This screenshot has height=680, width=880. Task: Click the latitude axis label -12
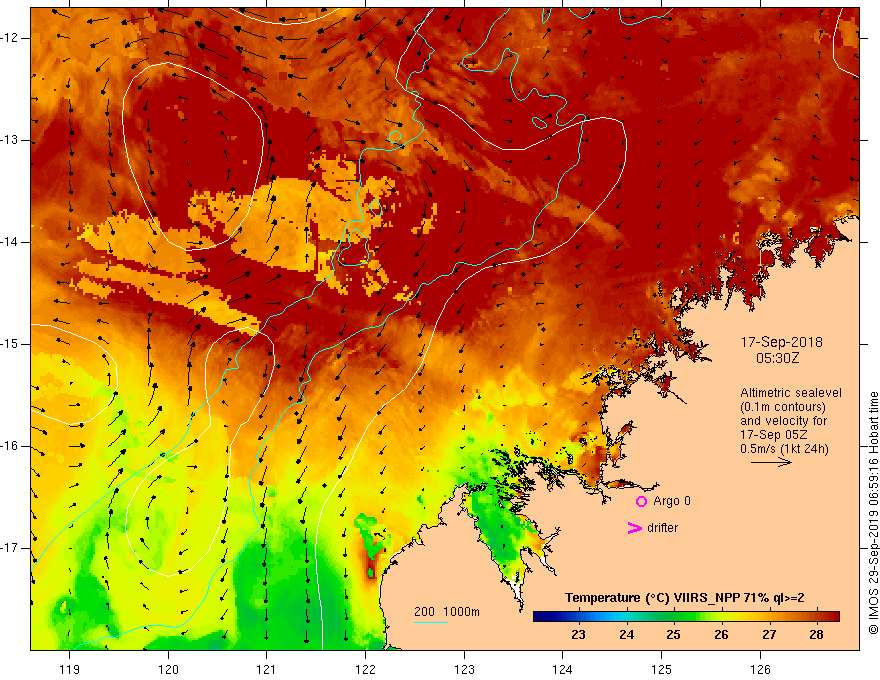(11, 38)
